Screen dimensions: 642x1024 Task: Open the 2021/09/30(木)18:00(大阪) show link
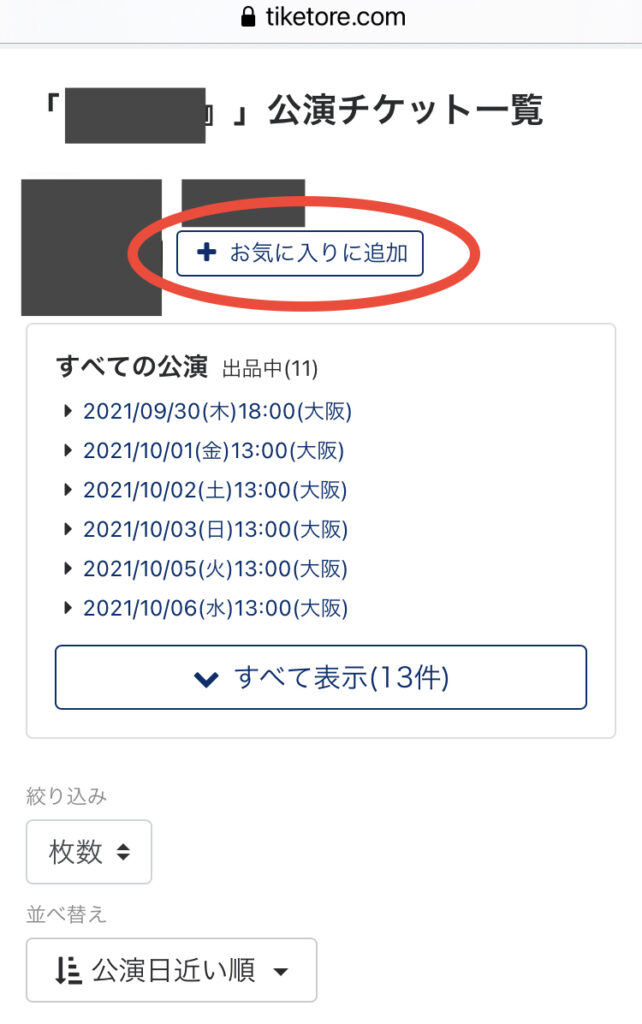click(x=217, y=411)
